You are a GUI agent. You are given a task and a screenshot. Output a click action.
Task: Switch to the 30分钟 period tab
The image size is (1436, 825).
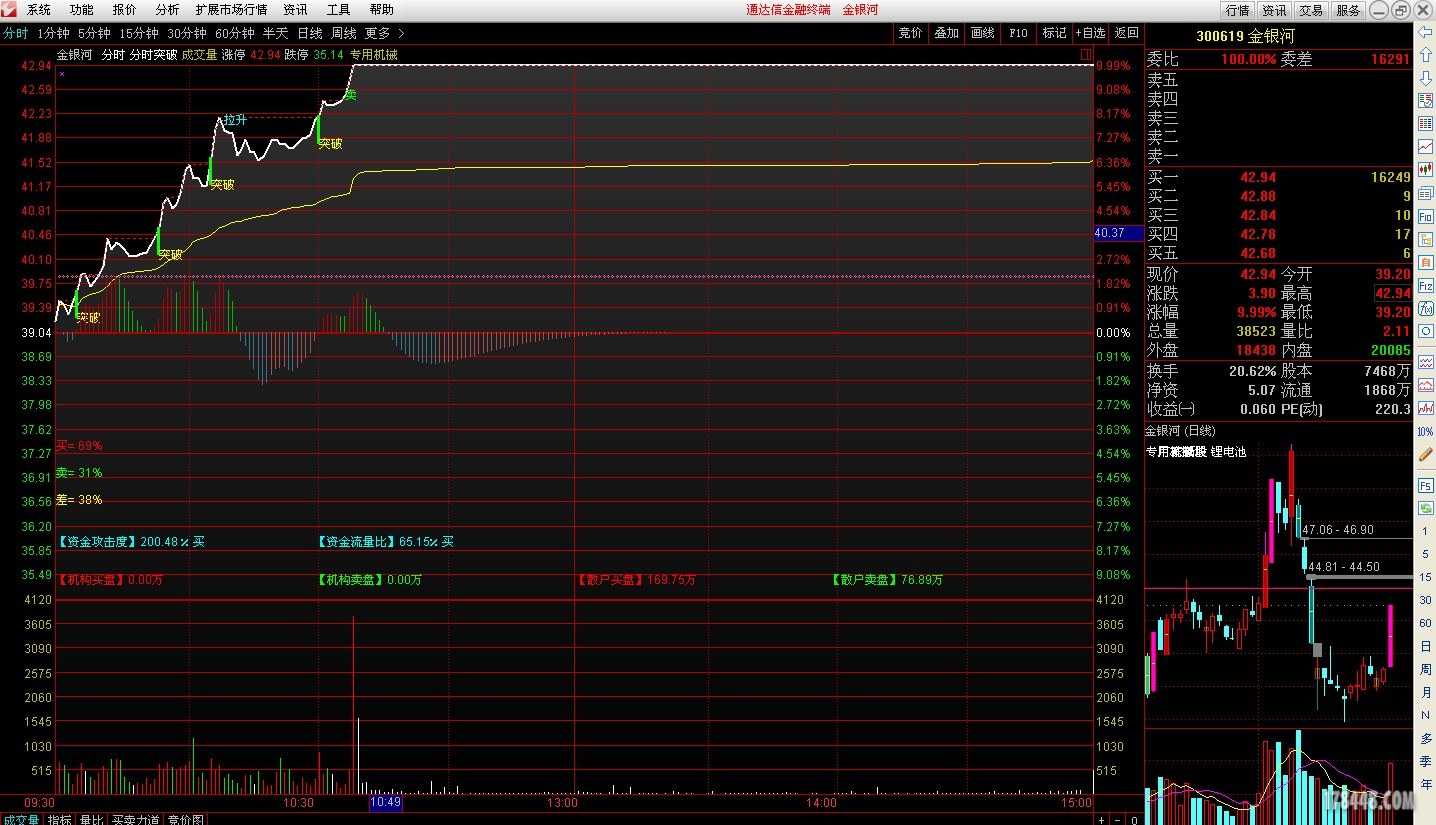(x=187, y=33)
